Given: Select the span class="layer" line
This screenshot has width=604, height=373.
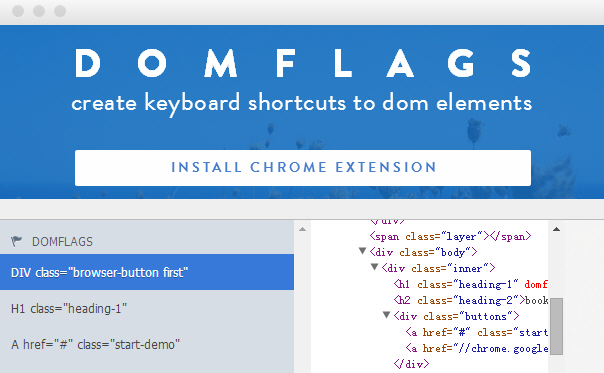Looking at the screenshot, I should tap(450, 236).
